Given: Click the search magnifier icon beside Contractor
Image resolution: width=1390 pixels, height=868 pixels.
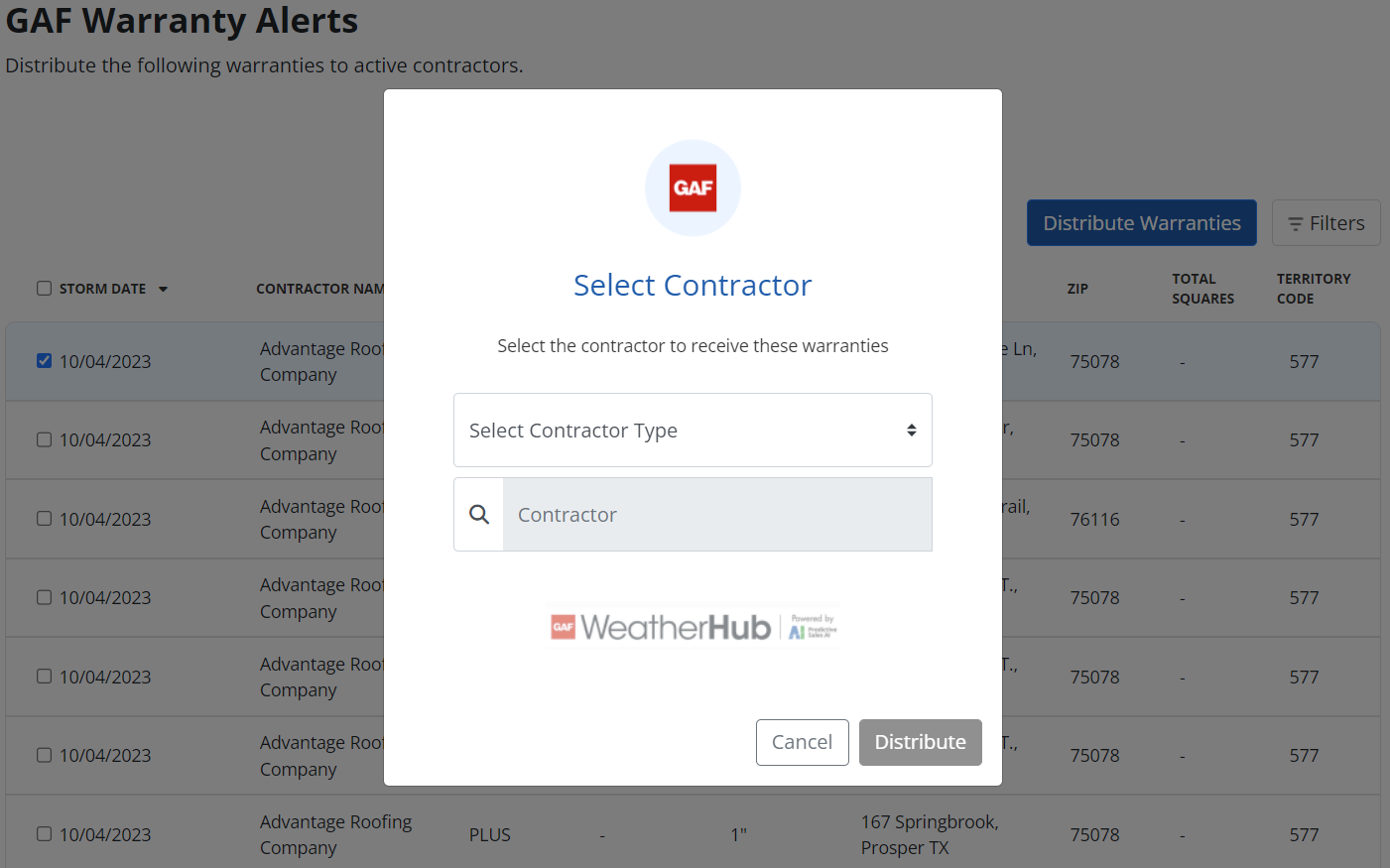Looking at the screenshot, I should [479, 515].
